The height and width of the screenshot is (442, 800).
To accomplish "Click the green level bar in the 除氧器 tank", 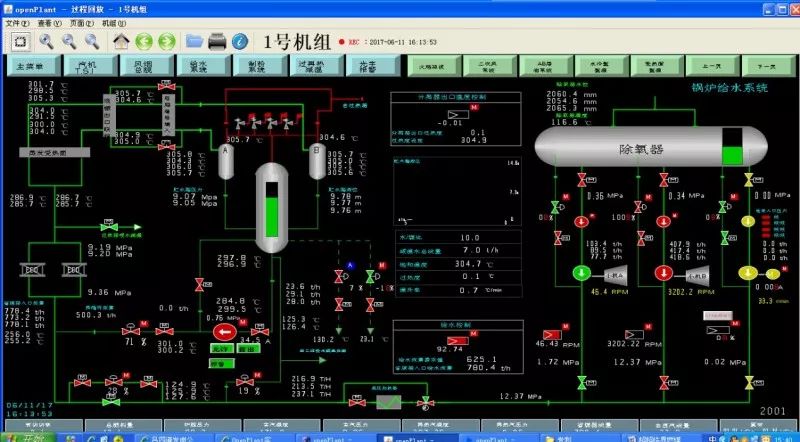I will pyautogui.click(x=733, y=155).
